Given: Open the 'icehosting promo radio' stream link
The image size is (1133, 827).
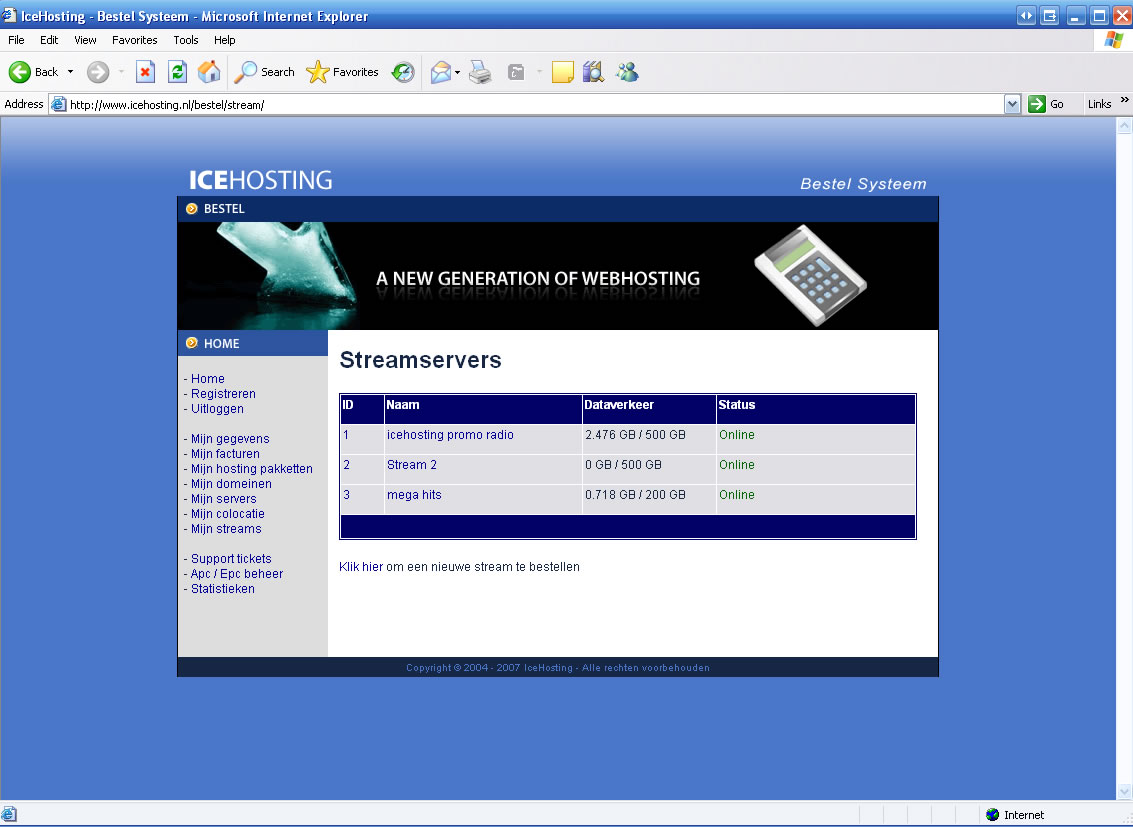Looking at the screenshot, I should pyautogui.click(x=450, y=435).
